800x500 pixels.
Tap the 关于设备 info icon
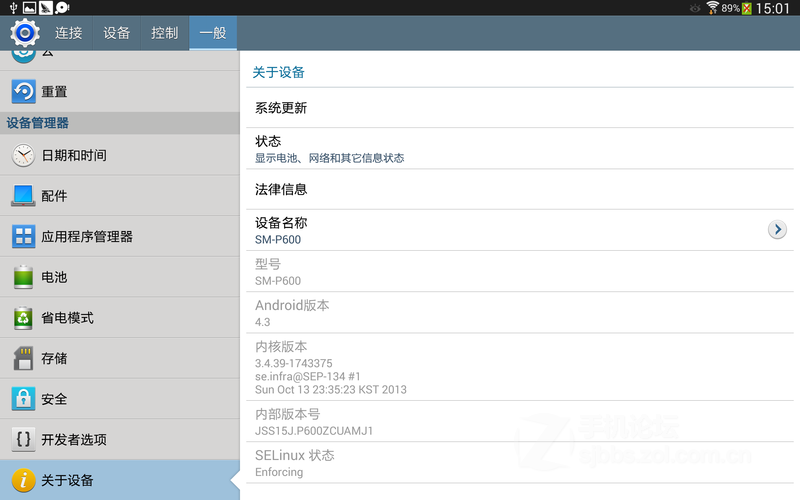(x=23, y=480)
